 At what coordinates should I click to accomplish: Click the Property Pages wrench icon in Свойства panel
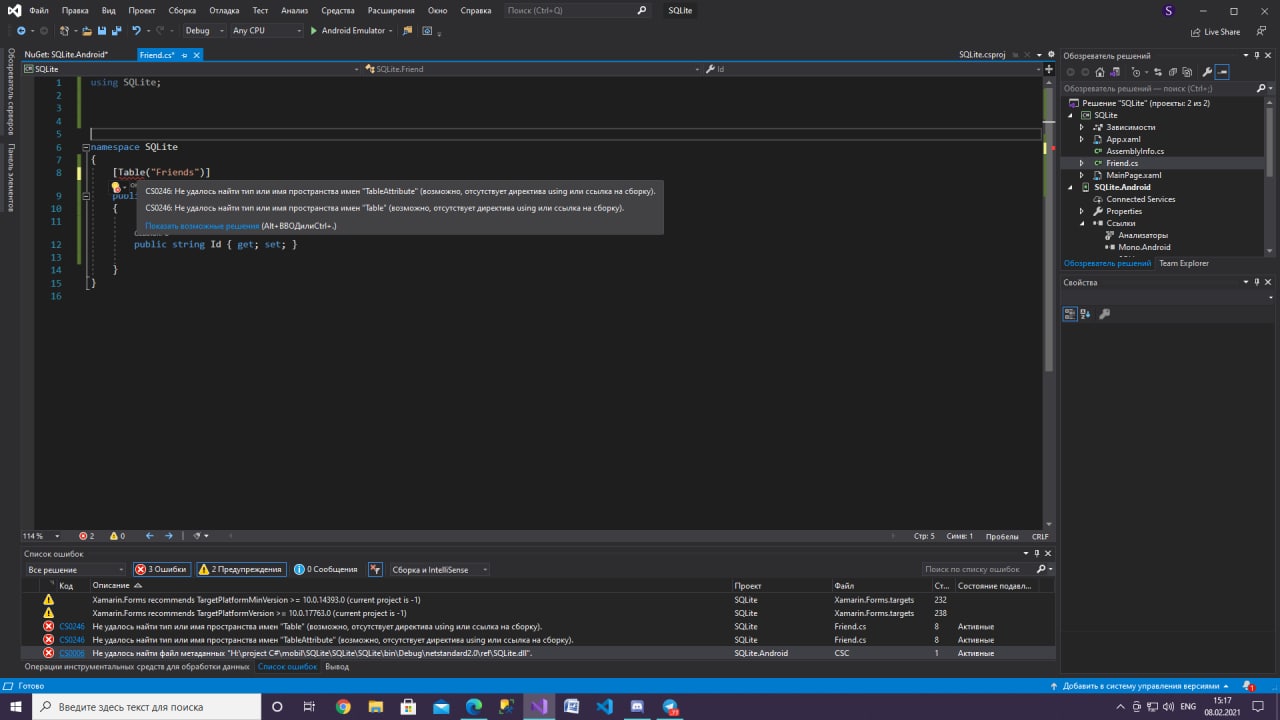[1105, 314]
